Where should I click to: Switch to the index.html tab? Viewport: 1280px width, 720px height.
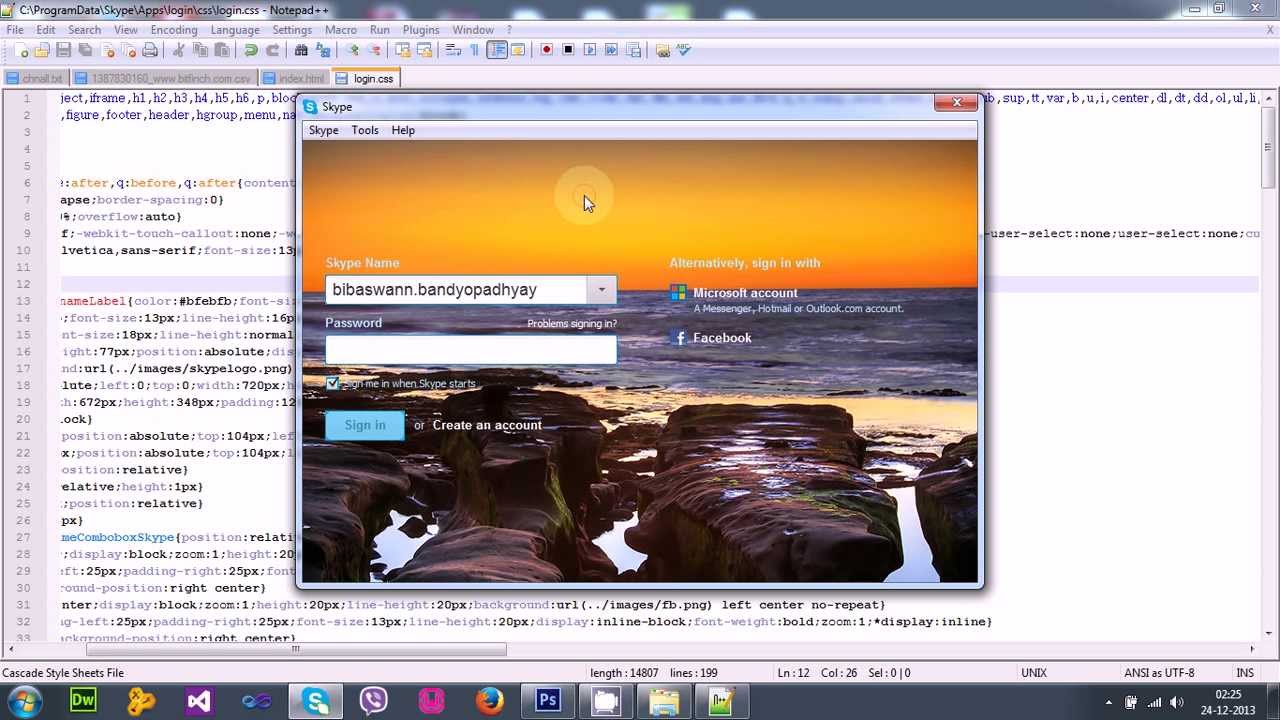click(x=294, y=79)
